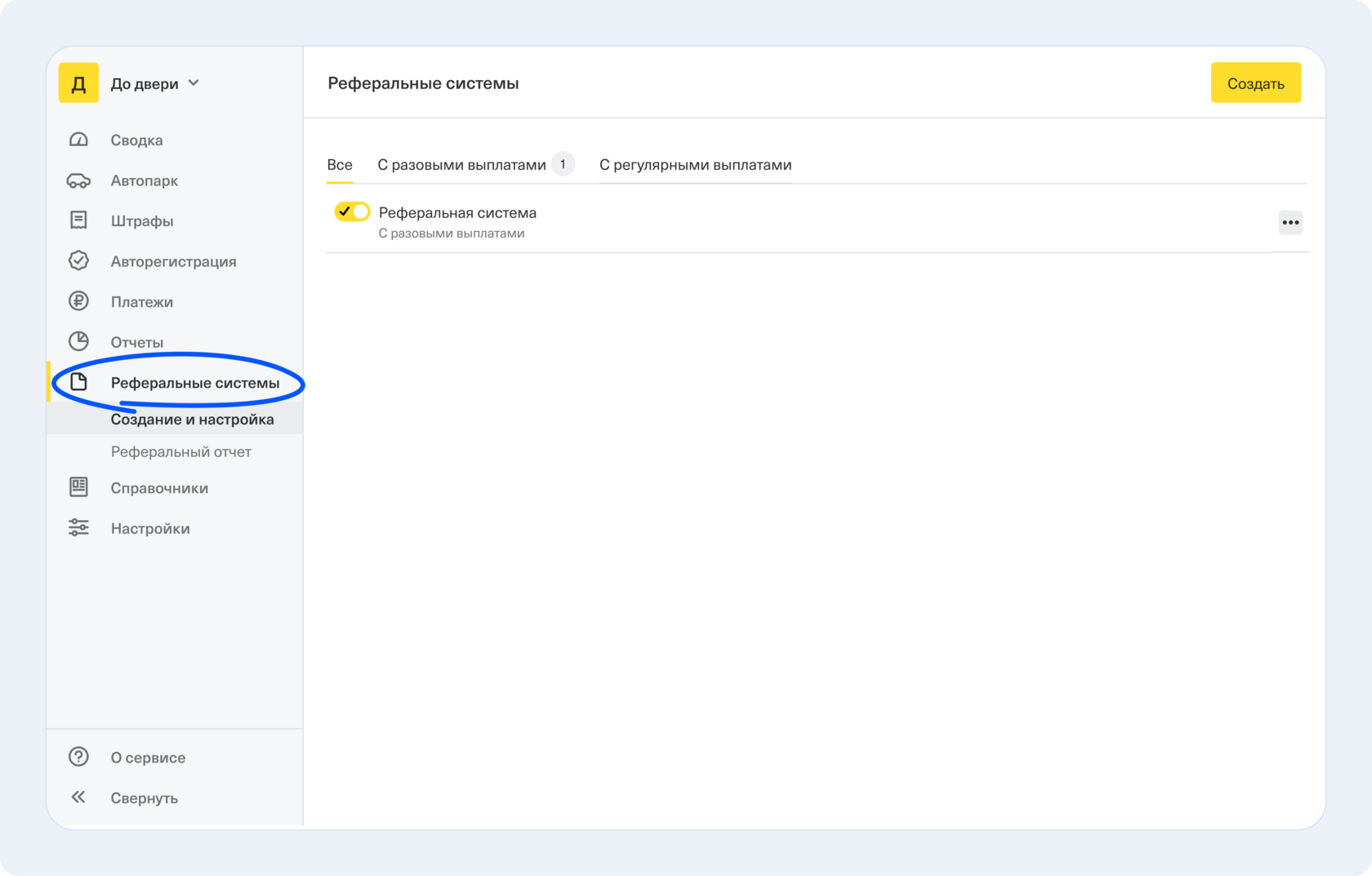Open the Реферальный отчет submenu link
Viewport: 1372px width, 876px height.
pos(180,451)
